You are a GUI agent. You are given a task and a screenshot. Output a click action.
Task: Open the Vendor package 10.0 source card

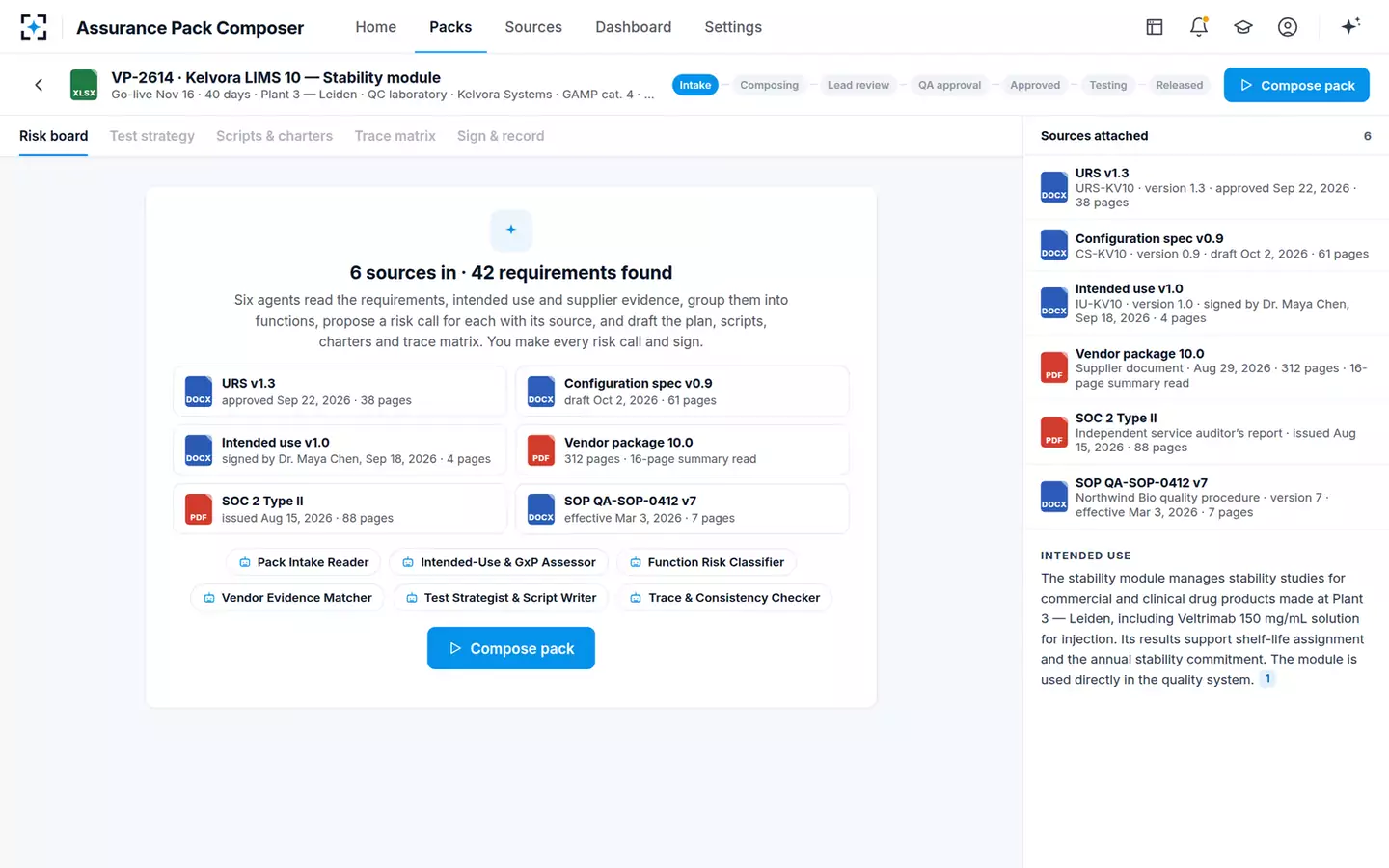pos(683,450)
